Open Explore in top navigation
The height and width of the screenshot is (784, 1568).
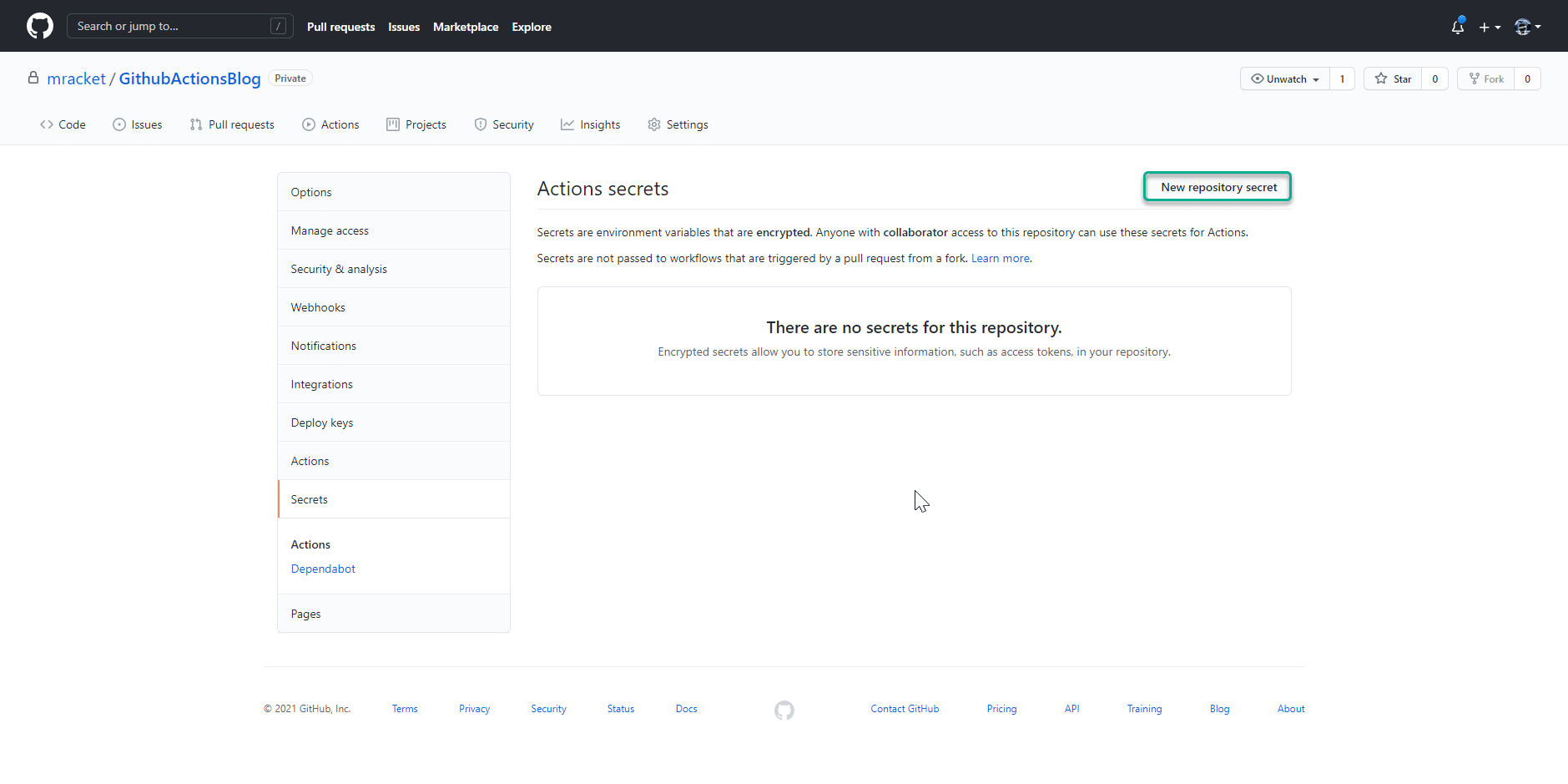point(532,27)
